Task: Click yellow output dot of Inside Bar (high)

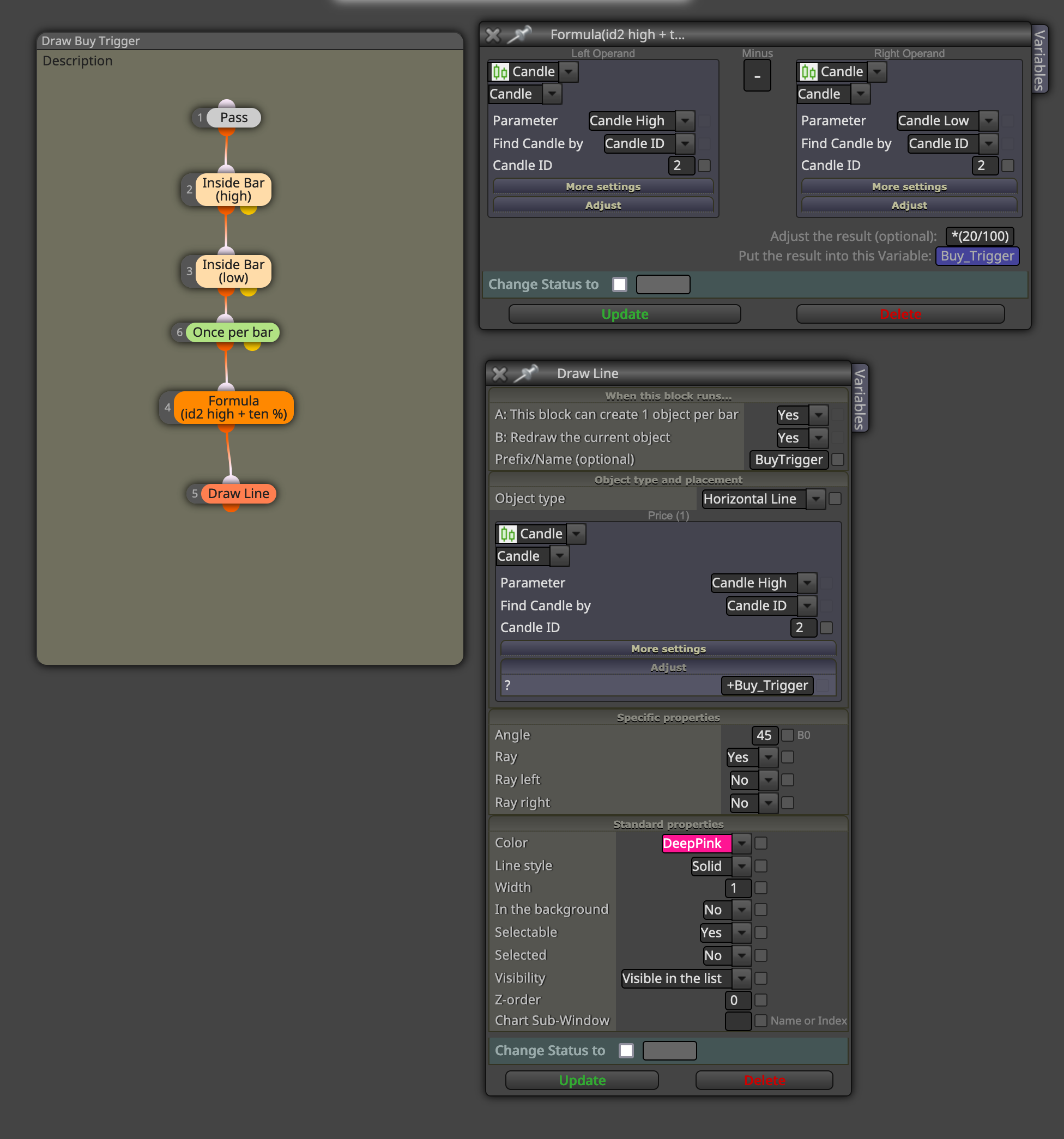Action: (248, 210)
